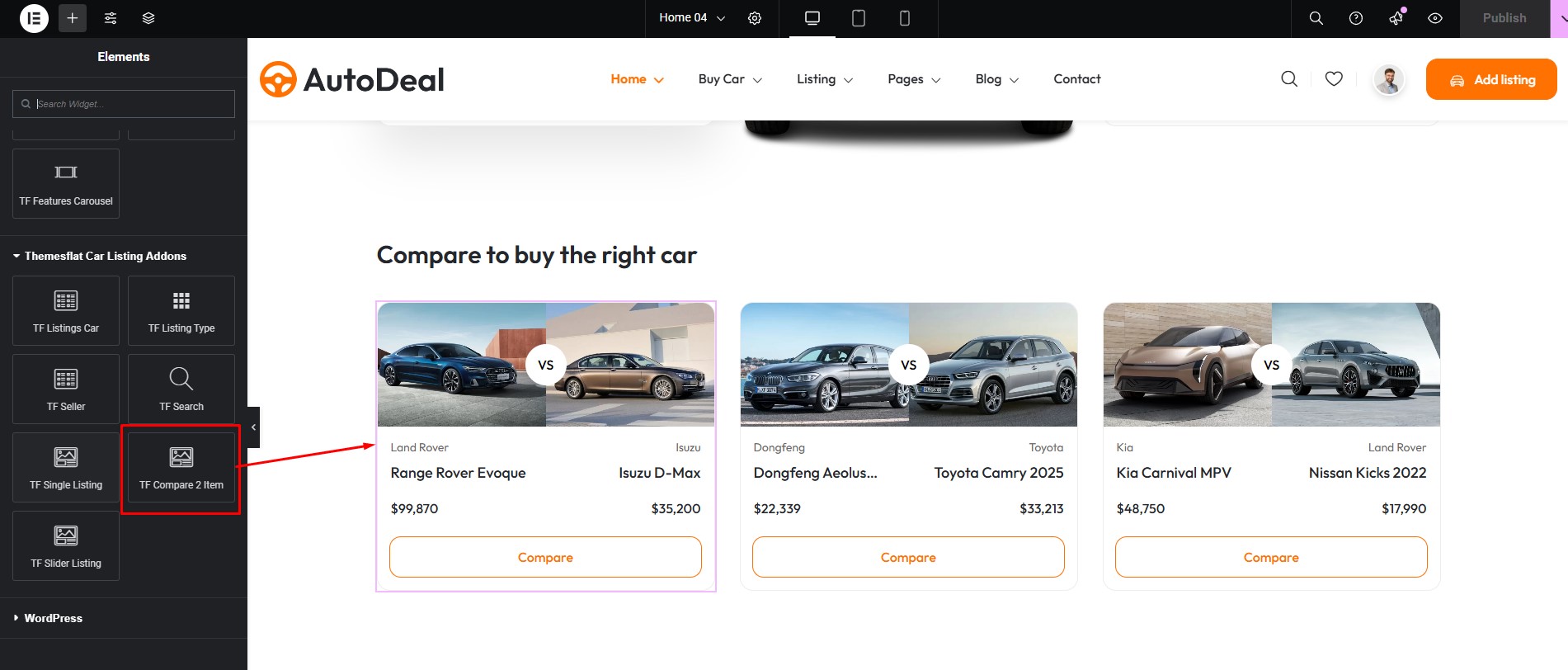Open the Isuzu D-Max title link
This screenshot has height=670, width=1568.
click(660, 473)
